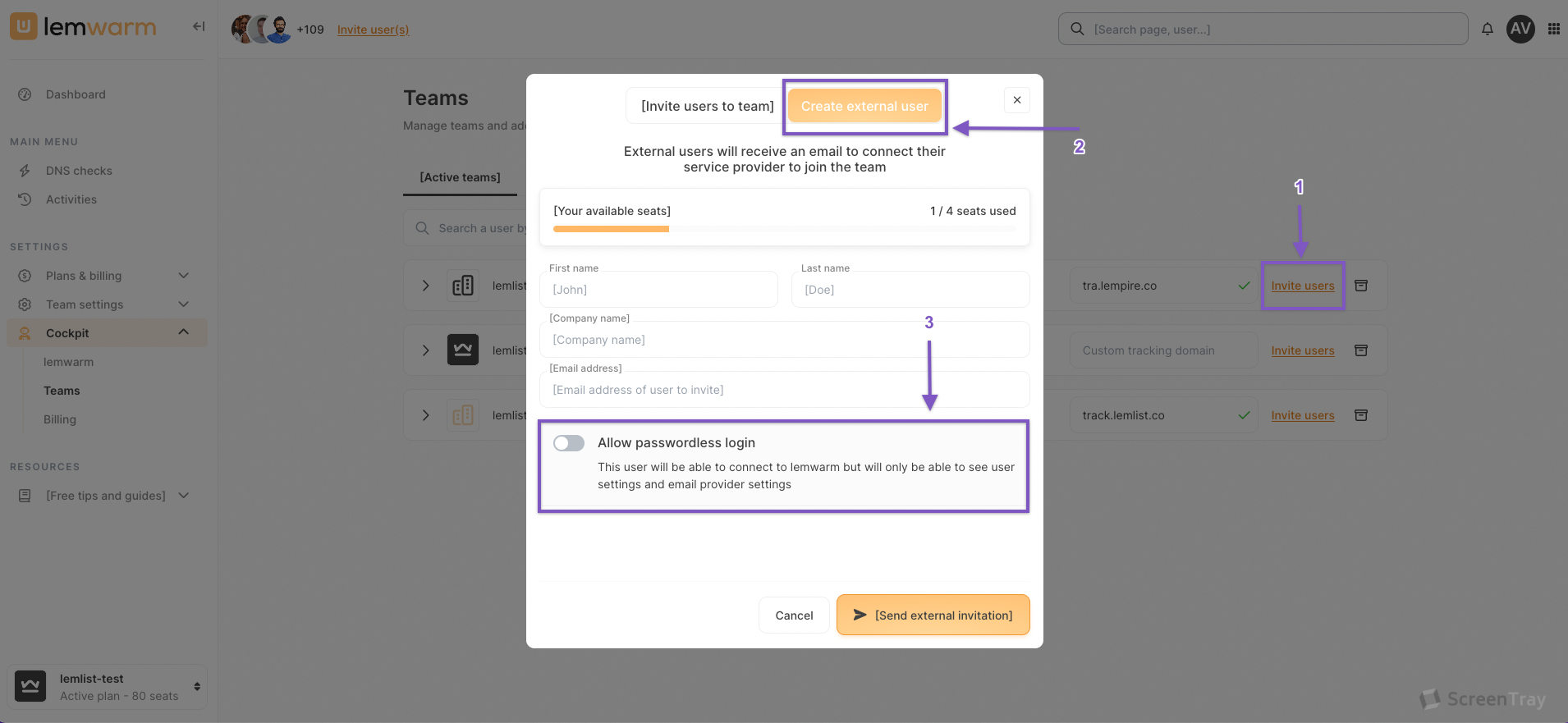Image resolution: width=1568 pixels, height=723 pixels.
Task: Open DNS checks in the sidebar
Action: tap(79, 171)
